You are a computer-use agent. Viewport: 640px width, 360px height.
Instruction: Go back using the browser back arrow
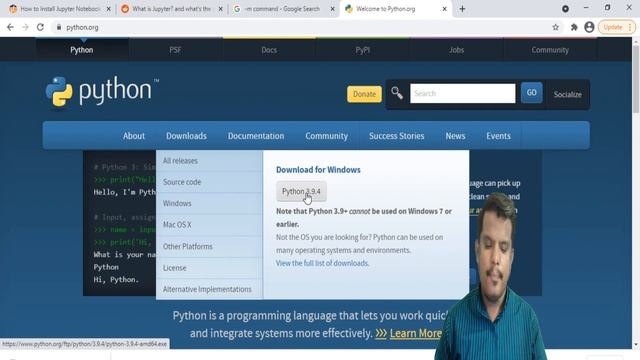[x=10, y=27]
